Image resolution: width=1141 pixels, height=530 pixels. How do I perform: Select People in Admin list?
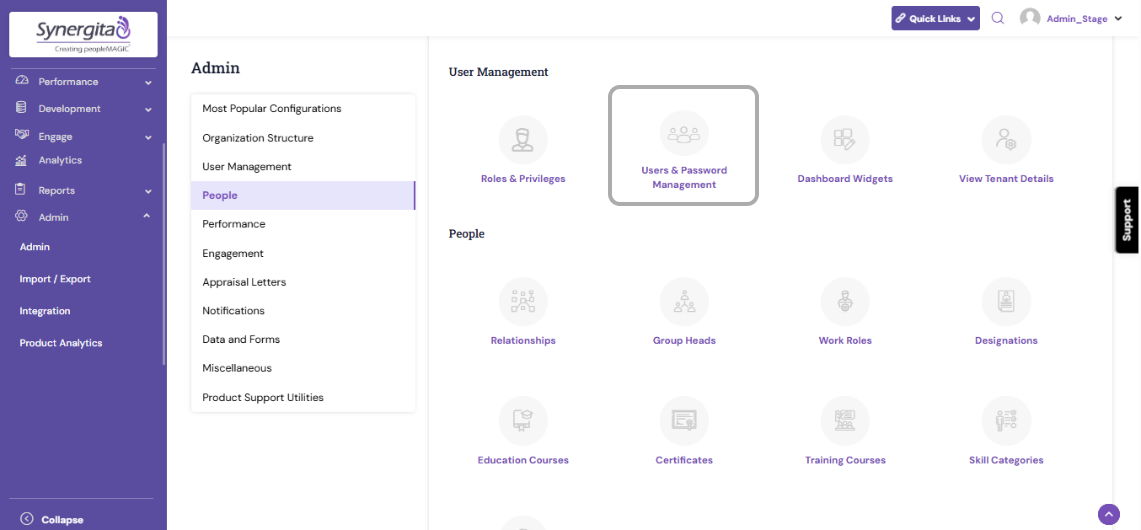303,195
